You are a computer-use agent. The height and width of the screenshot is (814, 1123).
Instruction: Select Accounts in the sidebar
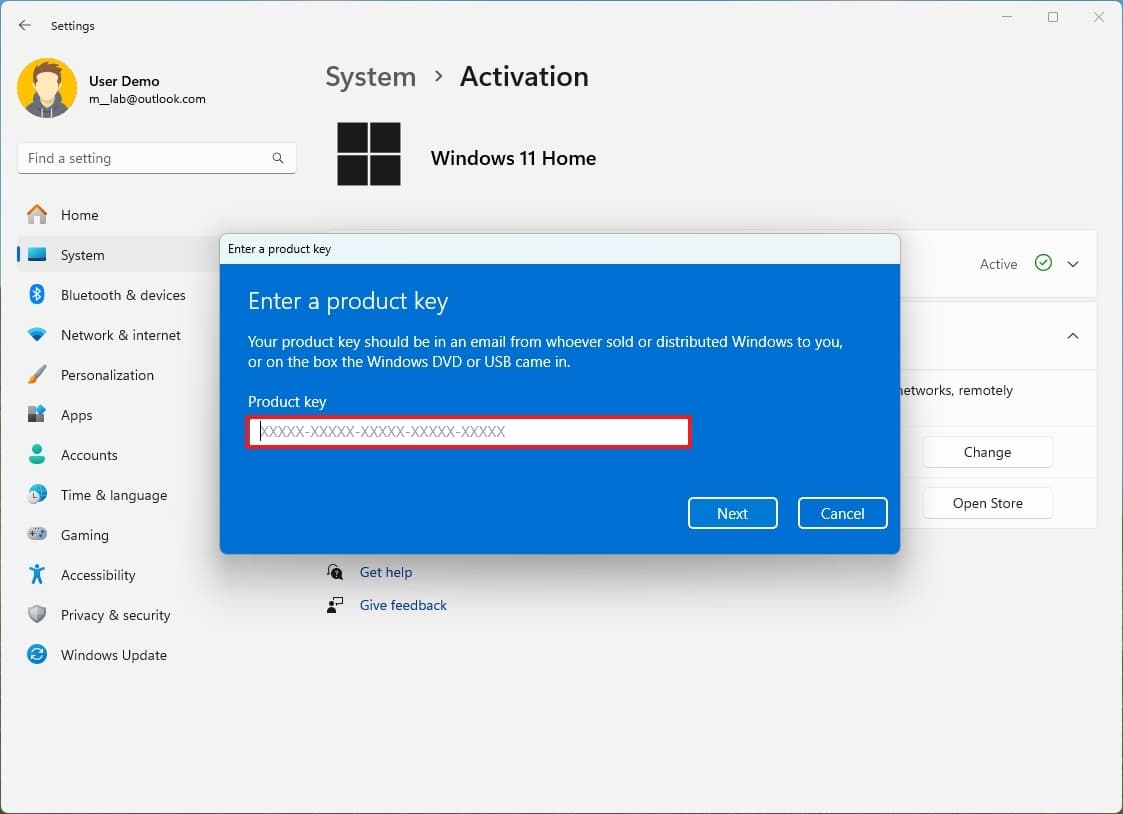click(91, 455)
